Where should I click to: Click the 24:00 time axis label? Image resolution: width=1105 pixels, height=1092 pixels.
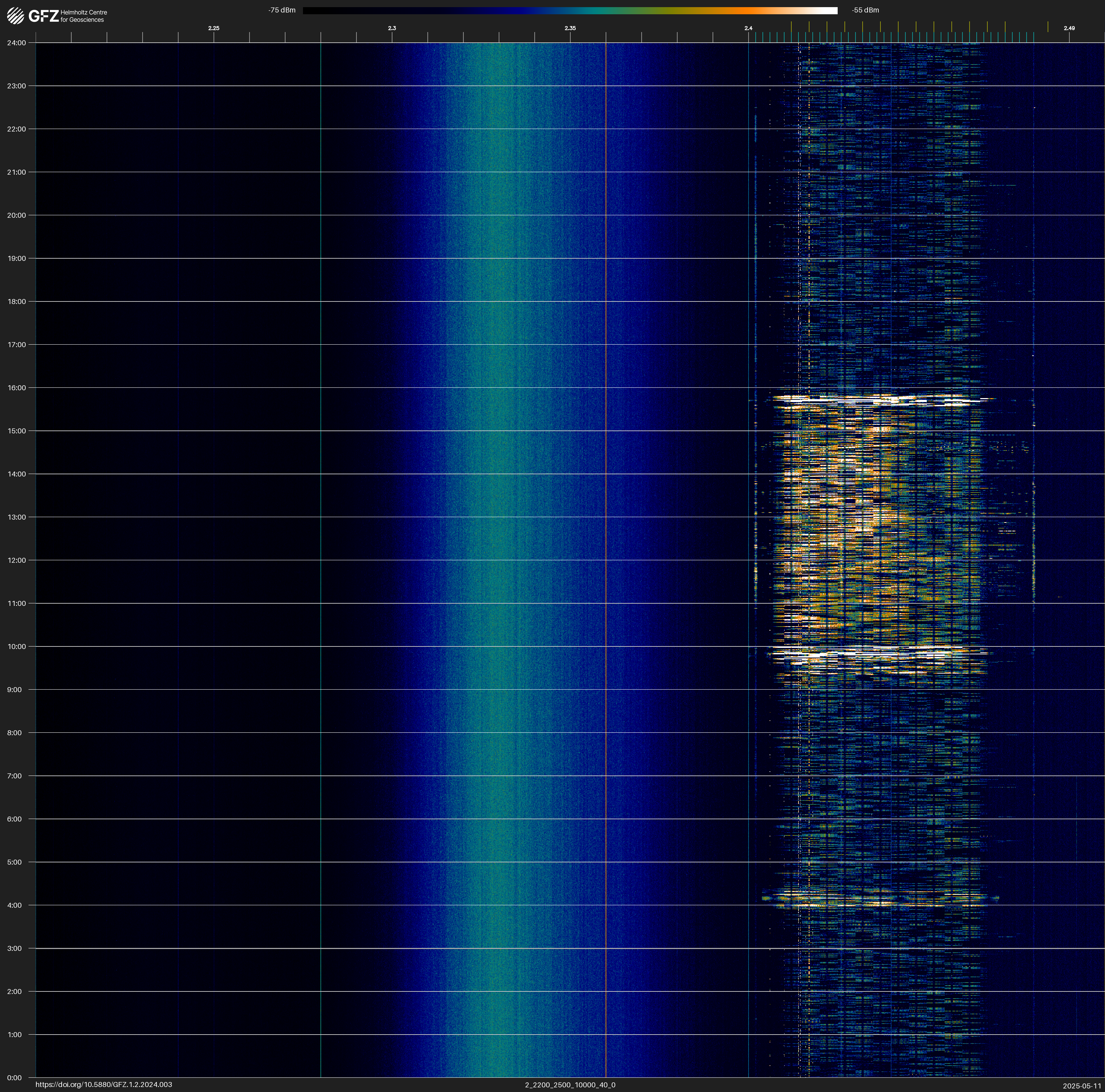17,43
